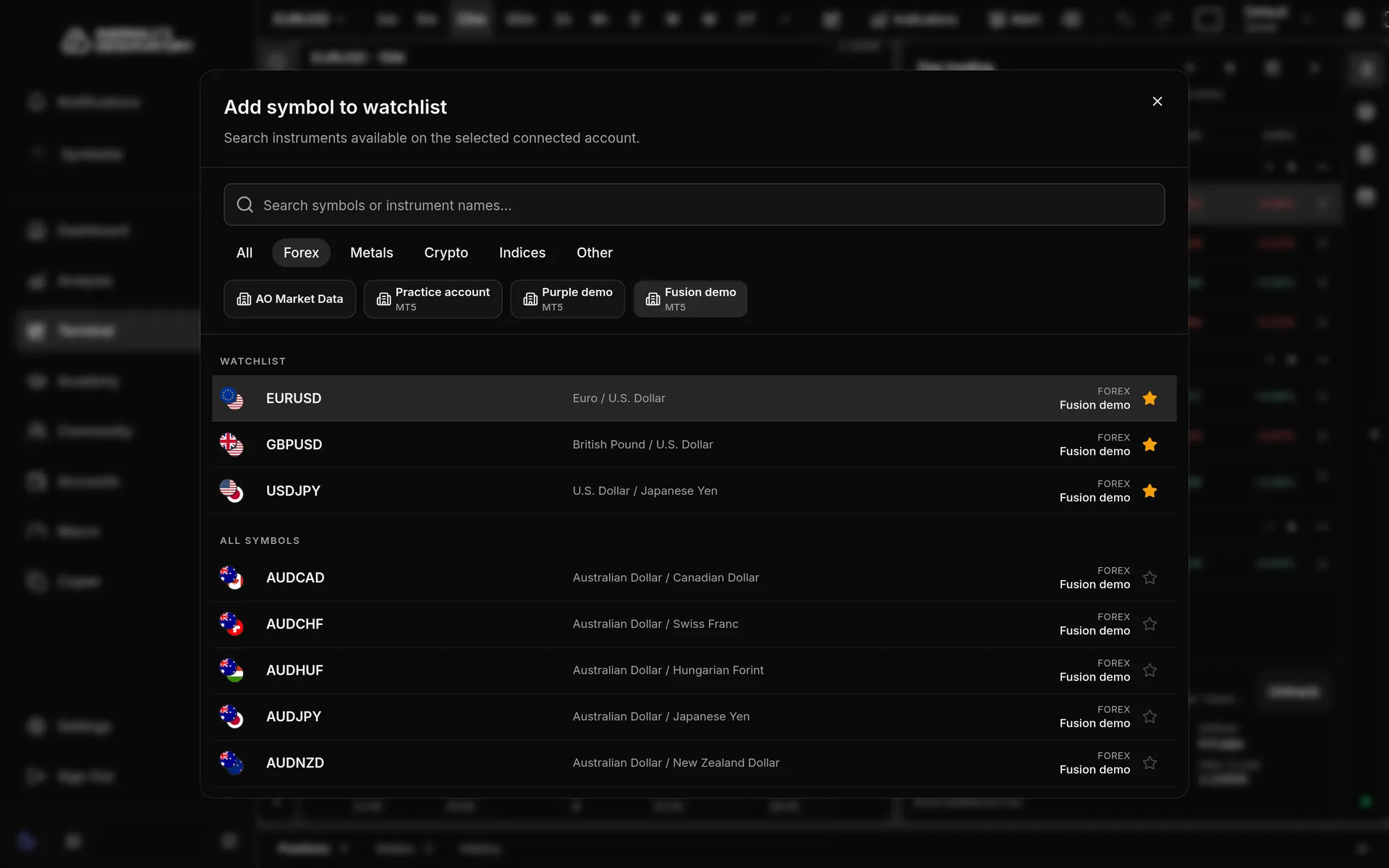Click the AUDNZD star icon
Viewport: 1389px width, 868px height.
(x=1150, y=762)
